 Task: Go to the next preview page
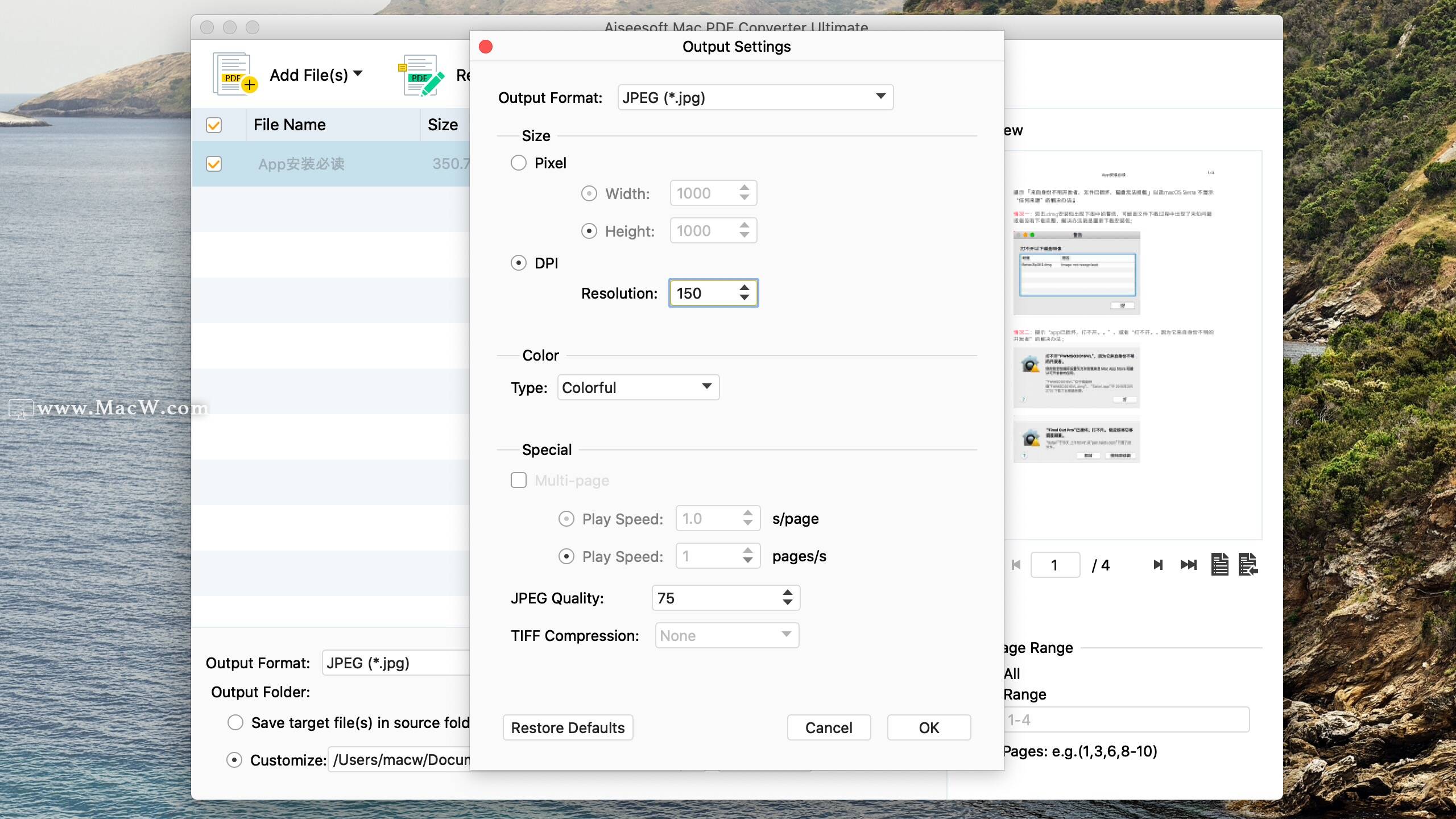click(1158, 565)
